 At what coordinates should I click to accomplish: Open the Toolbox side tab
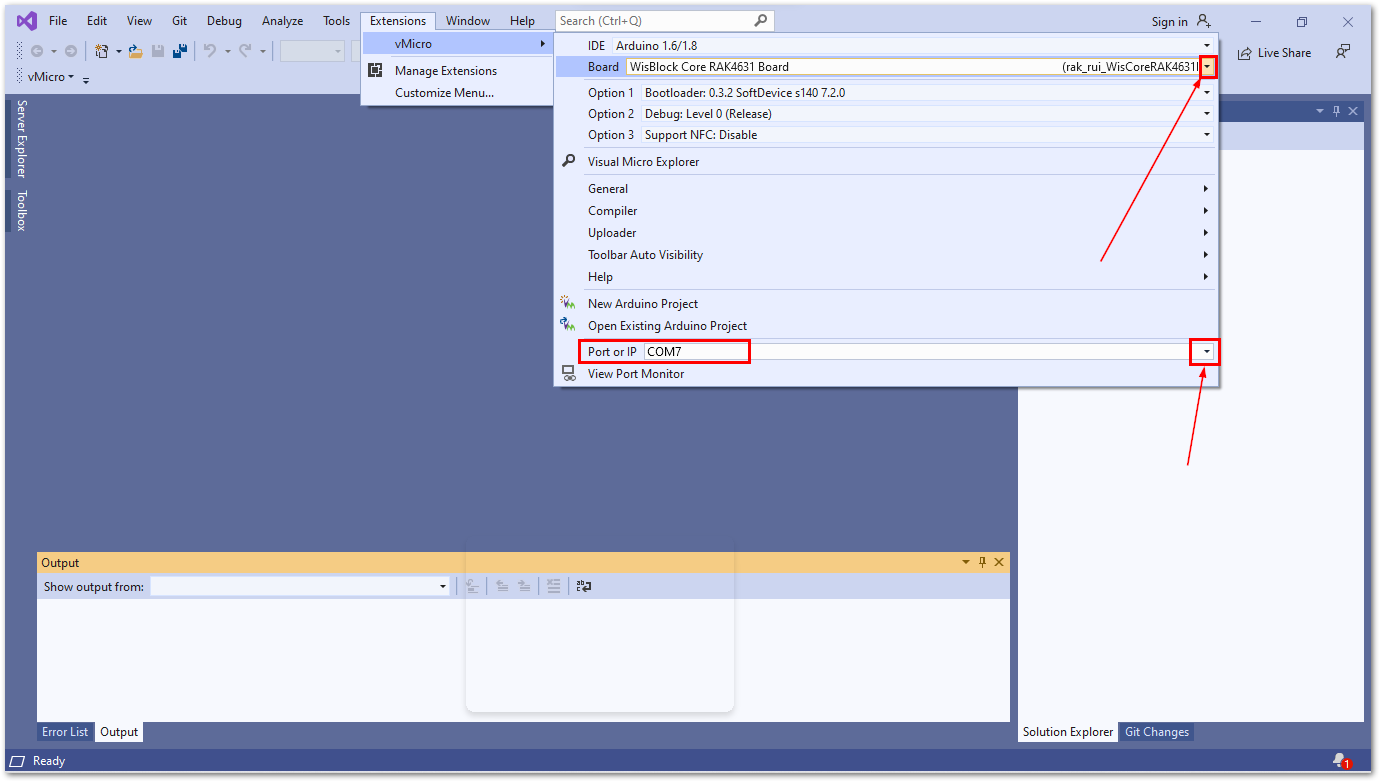click(x=22, y=210)
